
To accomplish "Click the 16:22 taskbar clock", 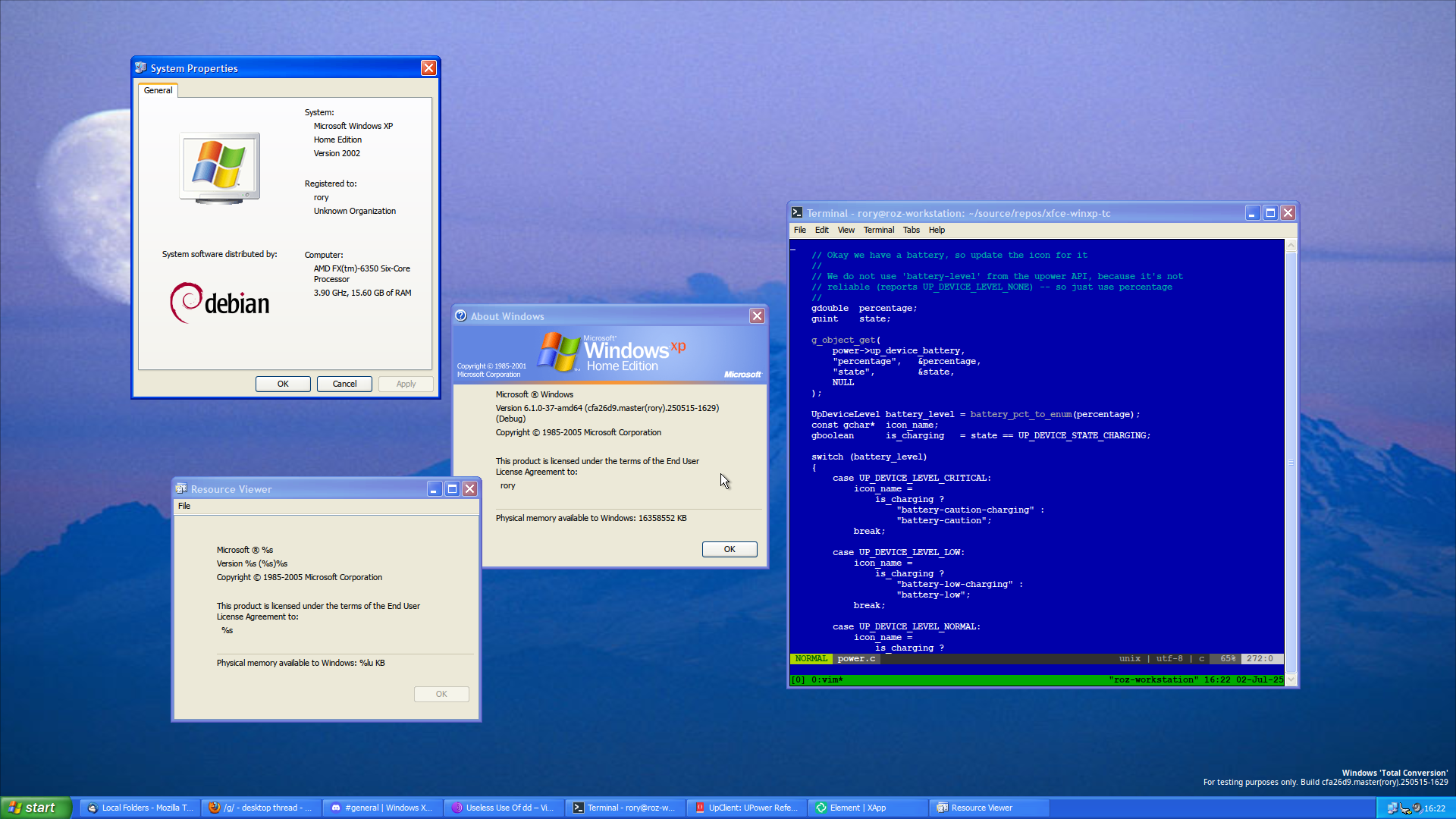I will (x=1435, y=808).
